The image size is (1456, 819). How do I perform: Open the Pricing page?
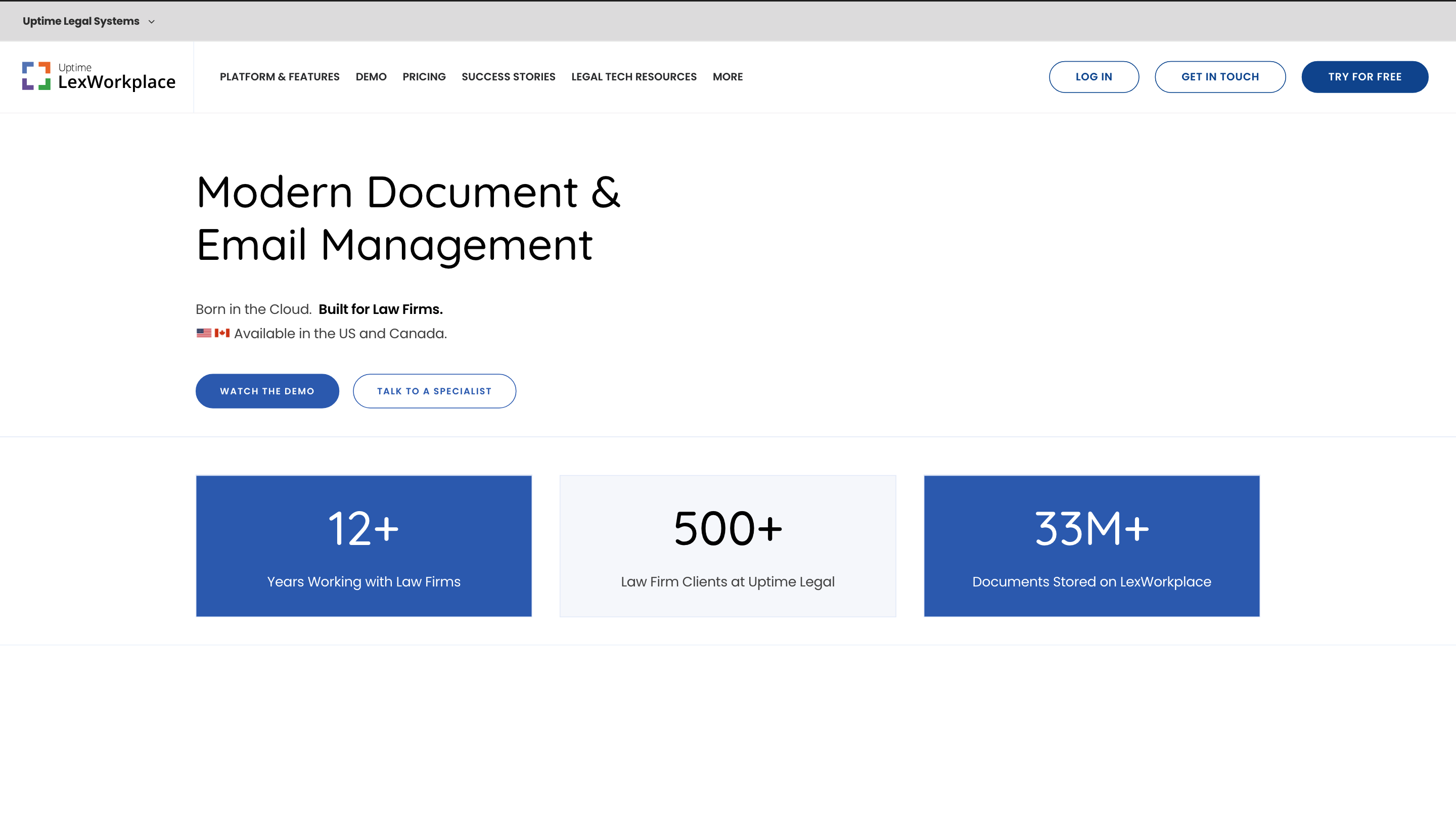click(x=424, y=77)
